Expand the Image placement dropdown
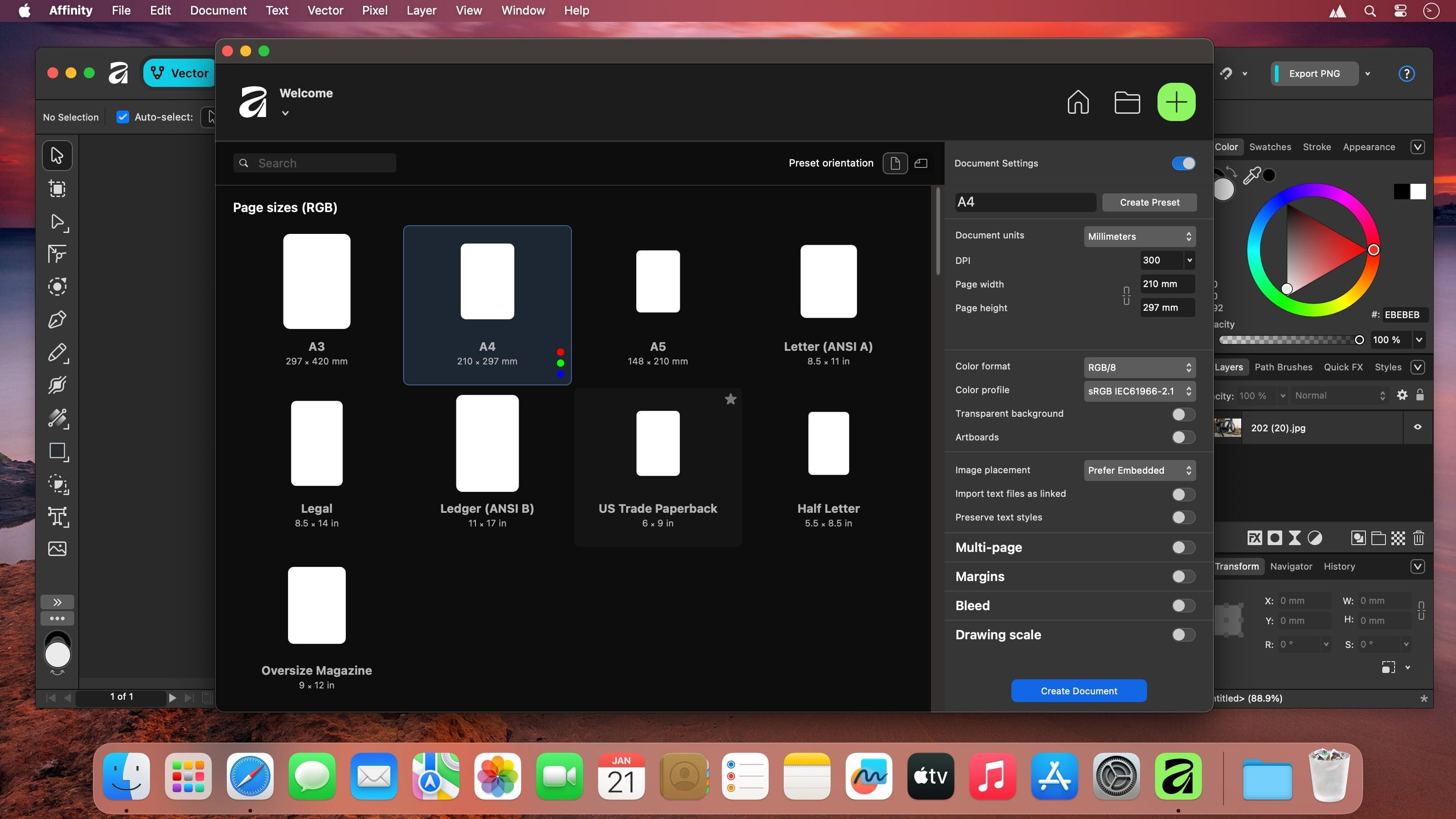The width and height of the screenshot is (1456, 819). [1139, 470]
